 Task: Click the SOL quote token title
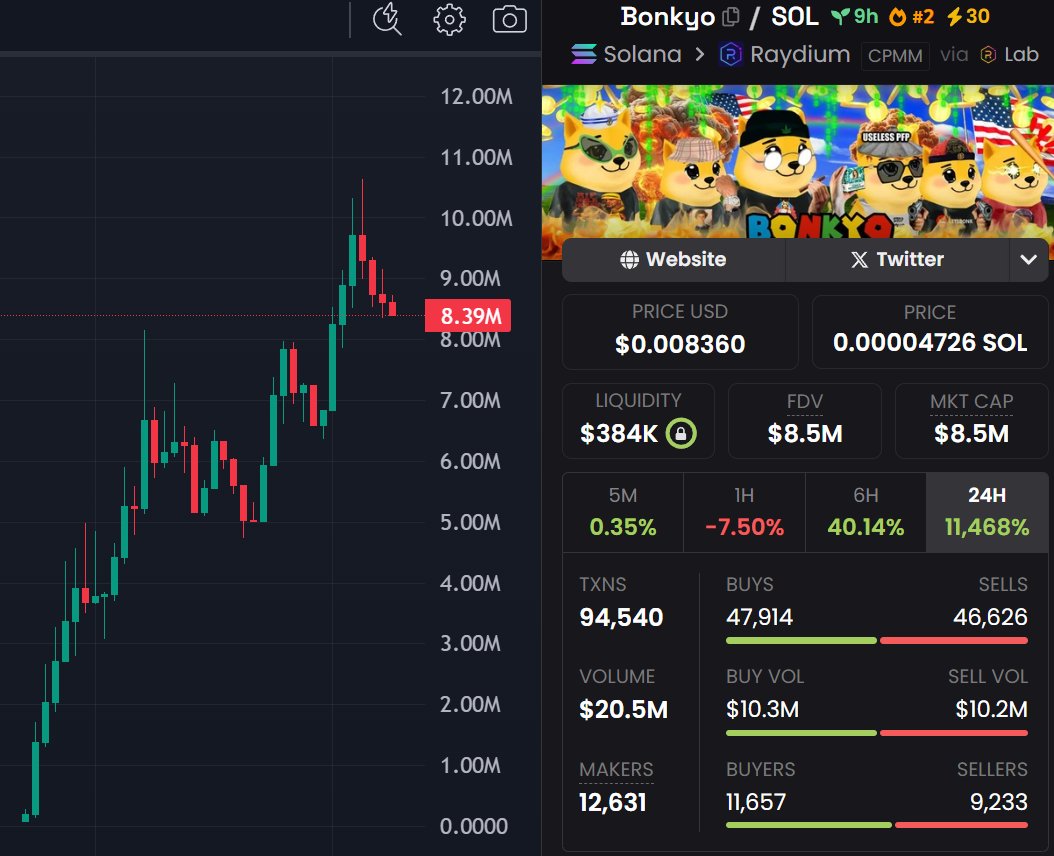click(x=795, y=17)
